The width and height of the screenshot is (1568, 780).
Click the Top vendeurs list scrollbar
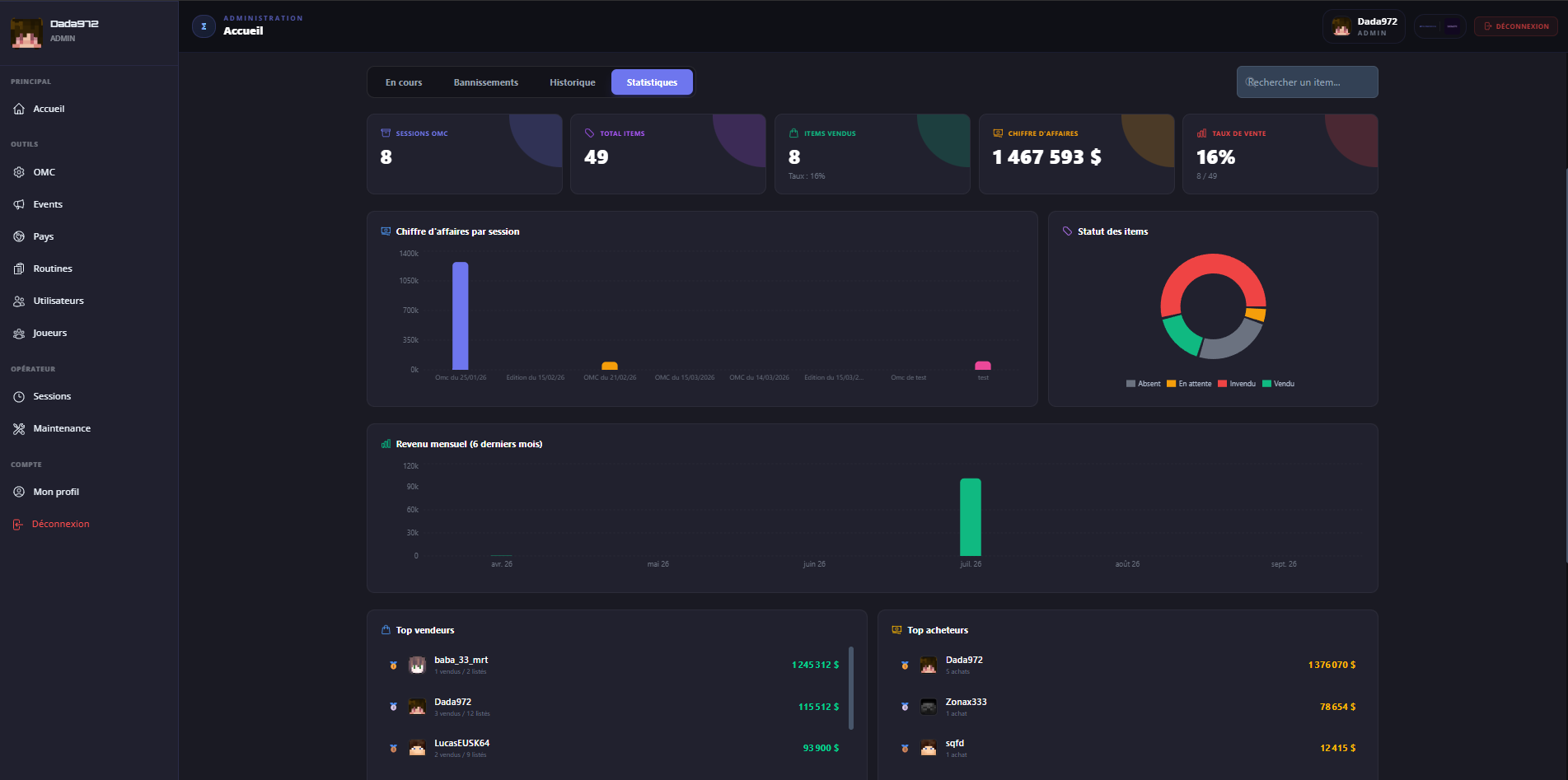tap(851, 688)
